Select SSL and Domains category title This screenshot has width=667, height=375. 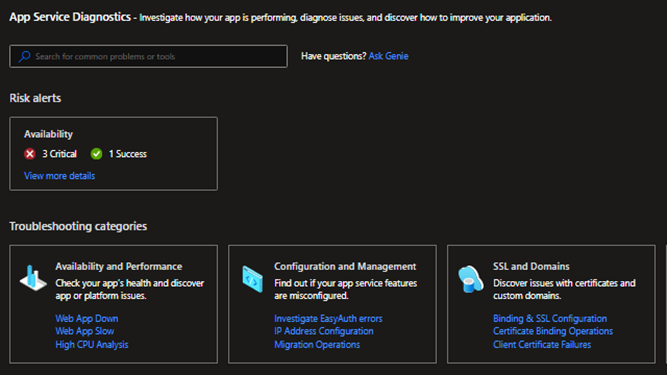click(531, 267)
